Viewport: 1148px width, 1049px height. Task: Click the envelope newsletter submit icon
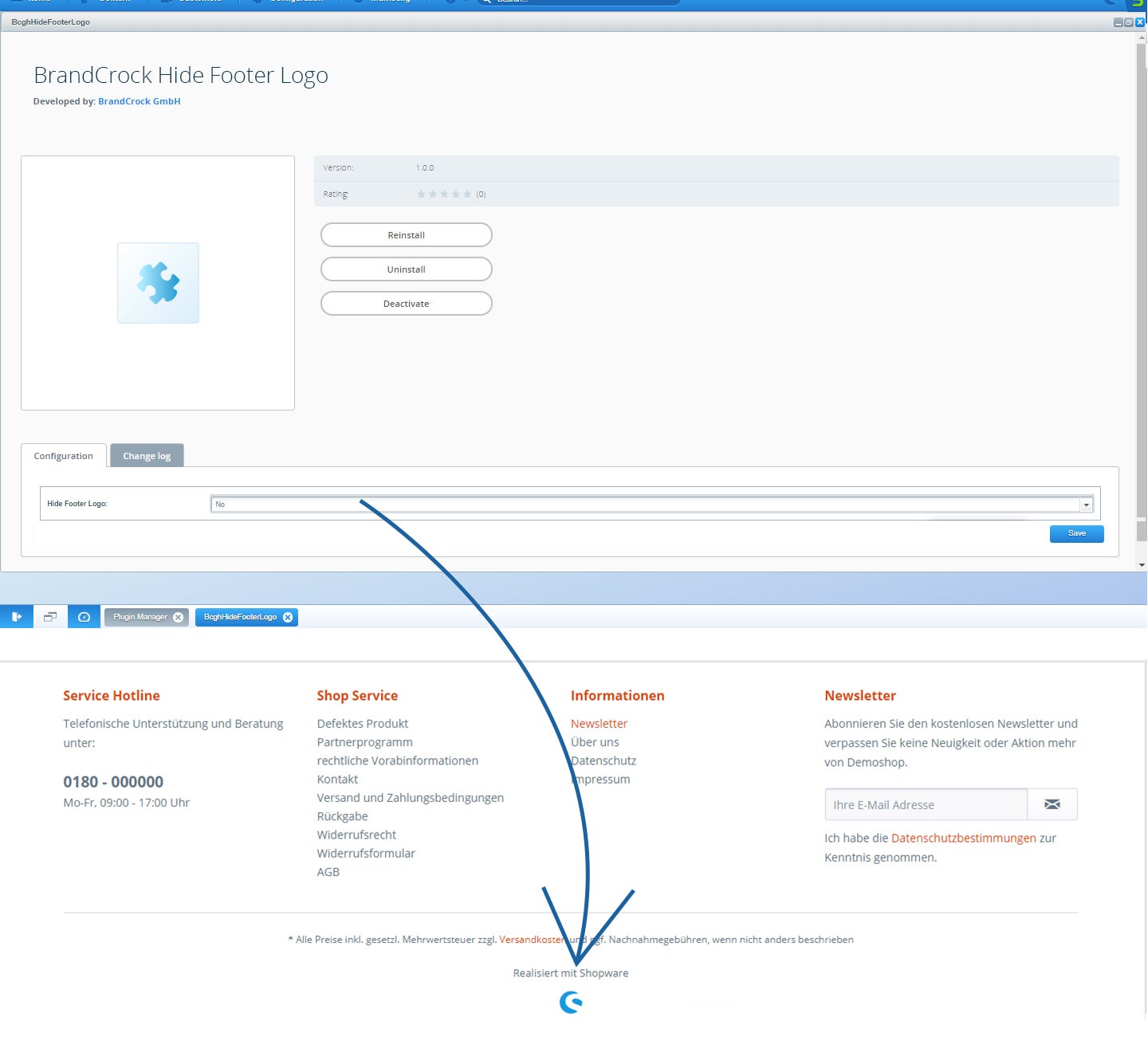click(1052, 804)
